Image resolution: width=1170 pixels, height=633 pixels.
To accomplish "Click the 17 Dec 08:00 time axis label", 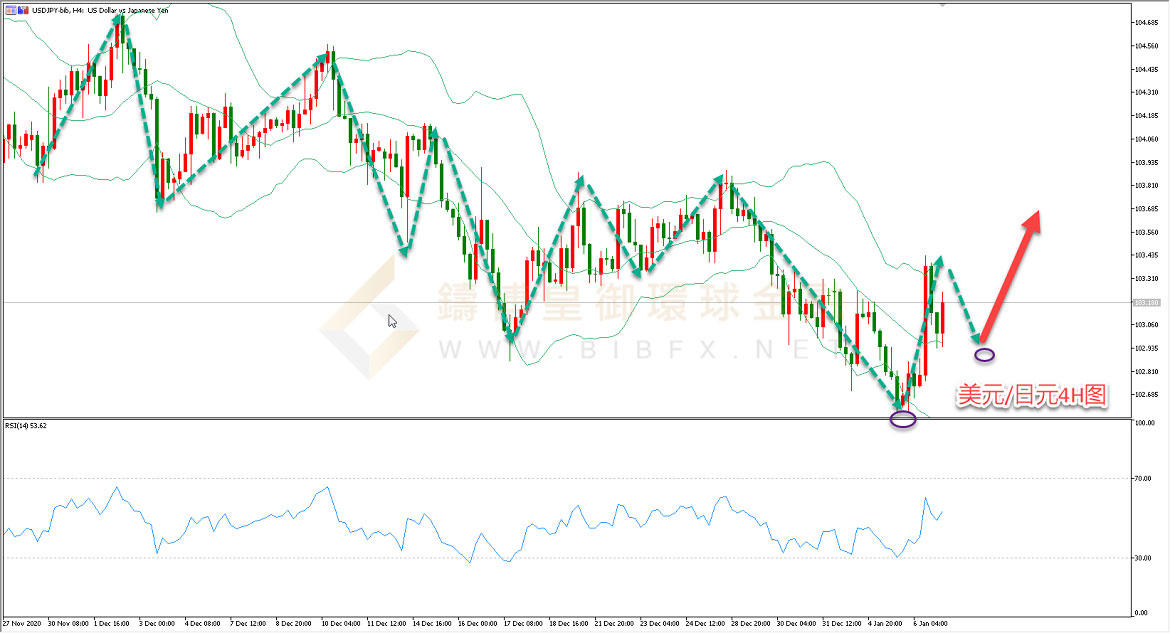I will tap(523, 622).
